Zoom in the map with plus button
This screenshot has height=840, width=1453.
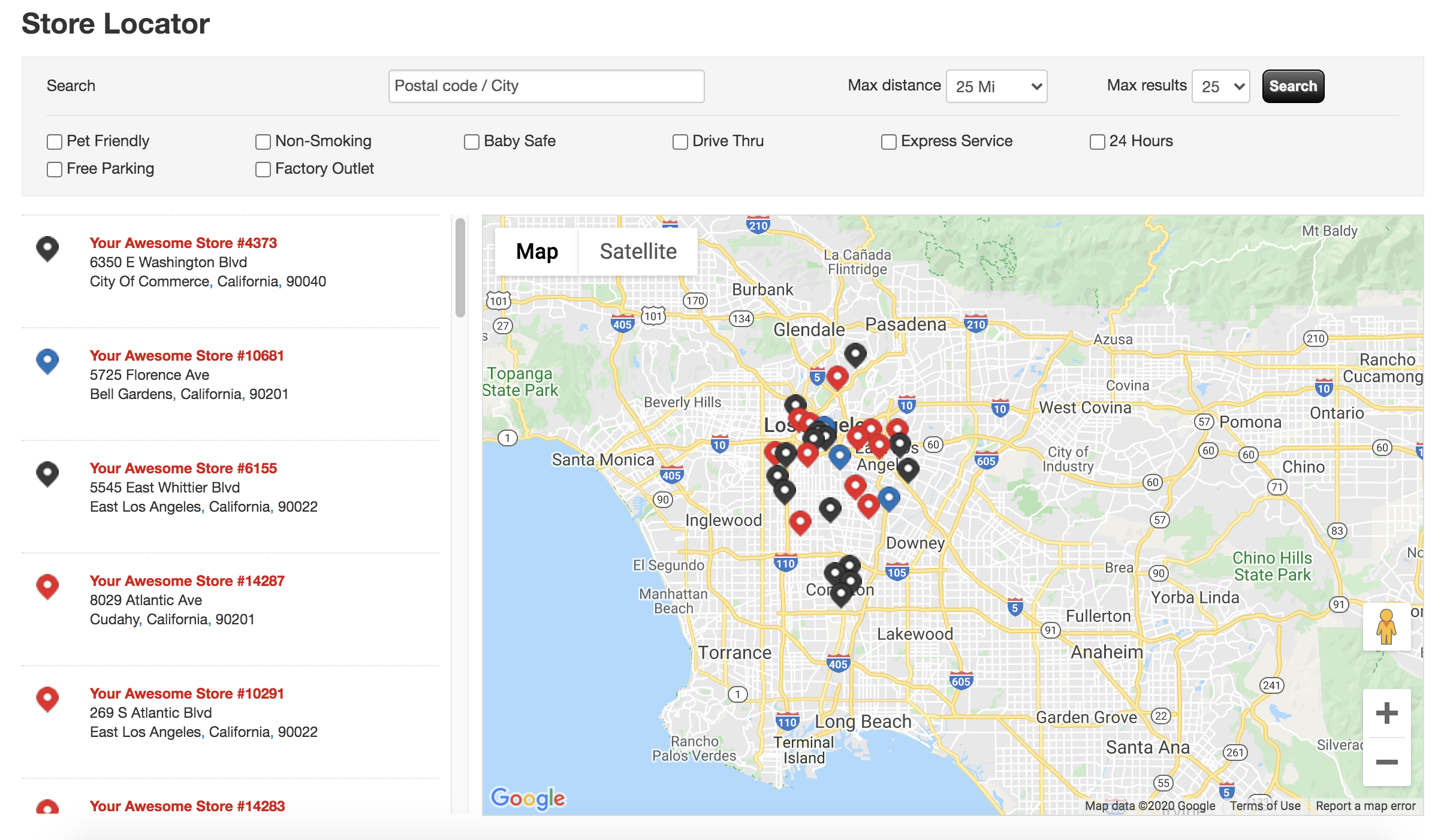click(1386, 713)
